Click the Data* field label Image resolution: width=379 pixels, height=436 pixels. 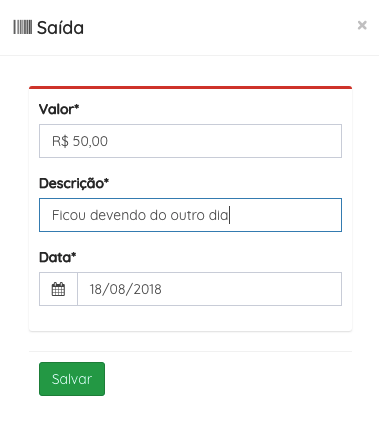click(x=58, y=257)
